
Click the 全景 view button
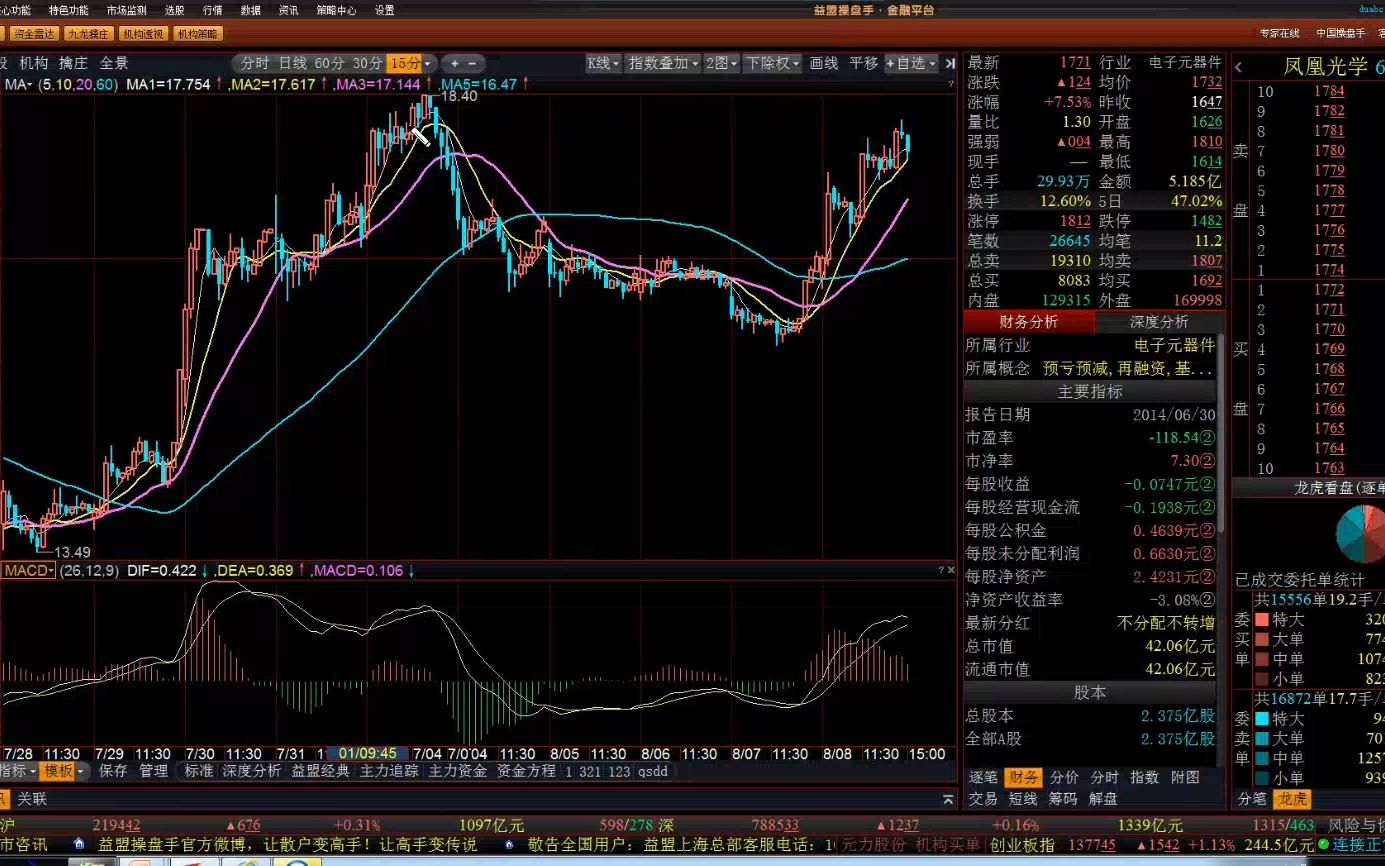pyautogui.click(x=113, y=63)
